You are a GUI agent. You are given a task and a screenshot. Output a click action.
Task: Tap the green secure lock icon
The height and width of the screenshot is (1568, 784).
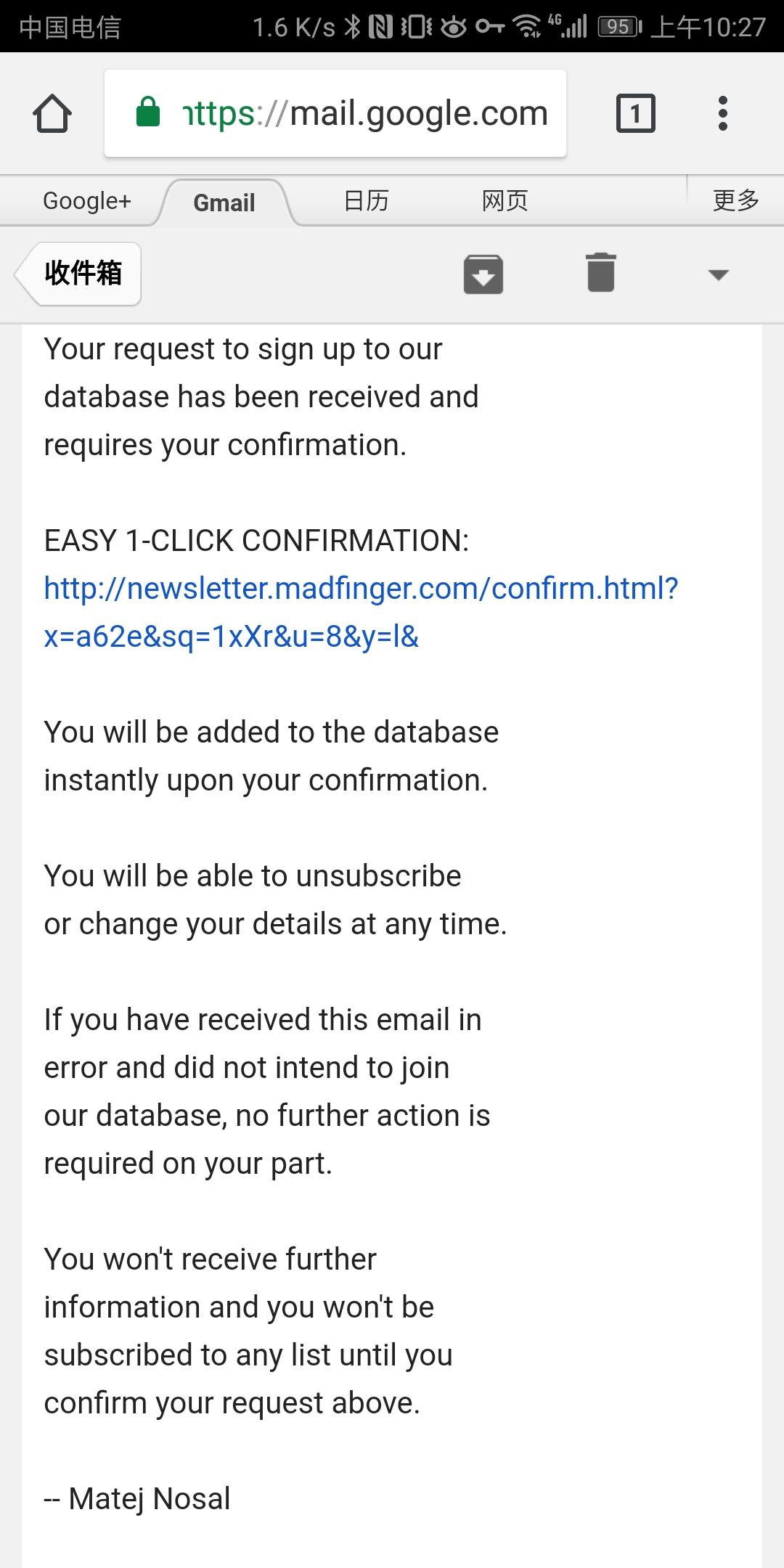pyautogui.click(x=148, y=113)
